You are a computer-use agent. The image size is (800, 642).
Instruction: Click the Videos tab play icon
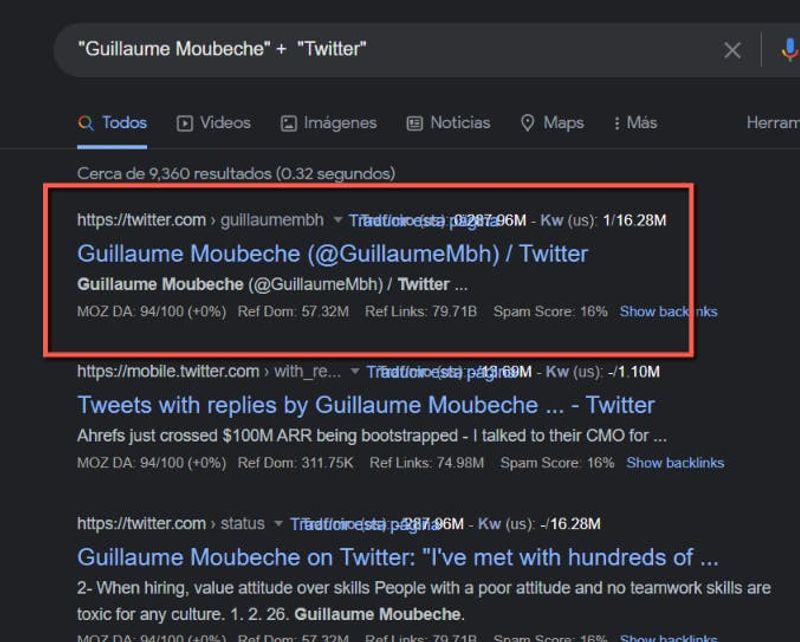[x=185, y=124]
